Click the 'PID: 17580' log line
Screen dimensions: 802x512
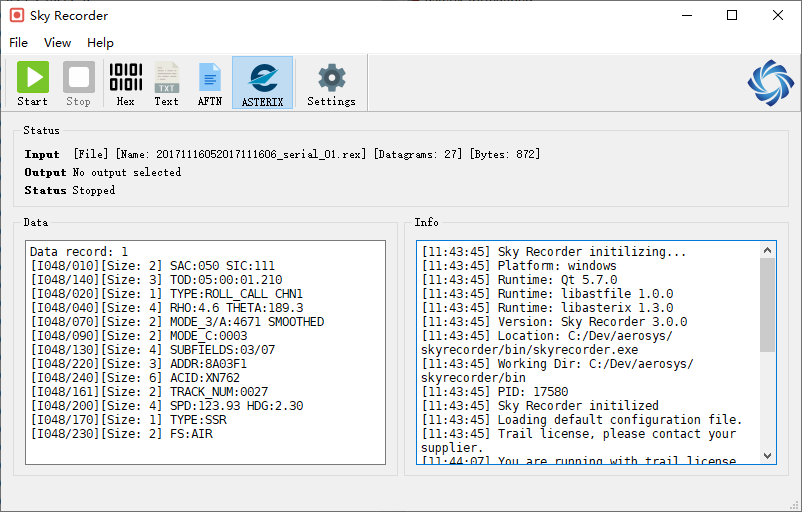495,392
